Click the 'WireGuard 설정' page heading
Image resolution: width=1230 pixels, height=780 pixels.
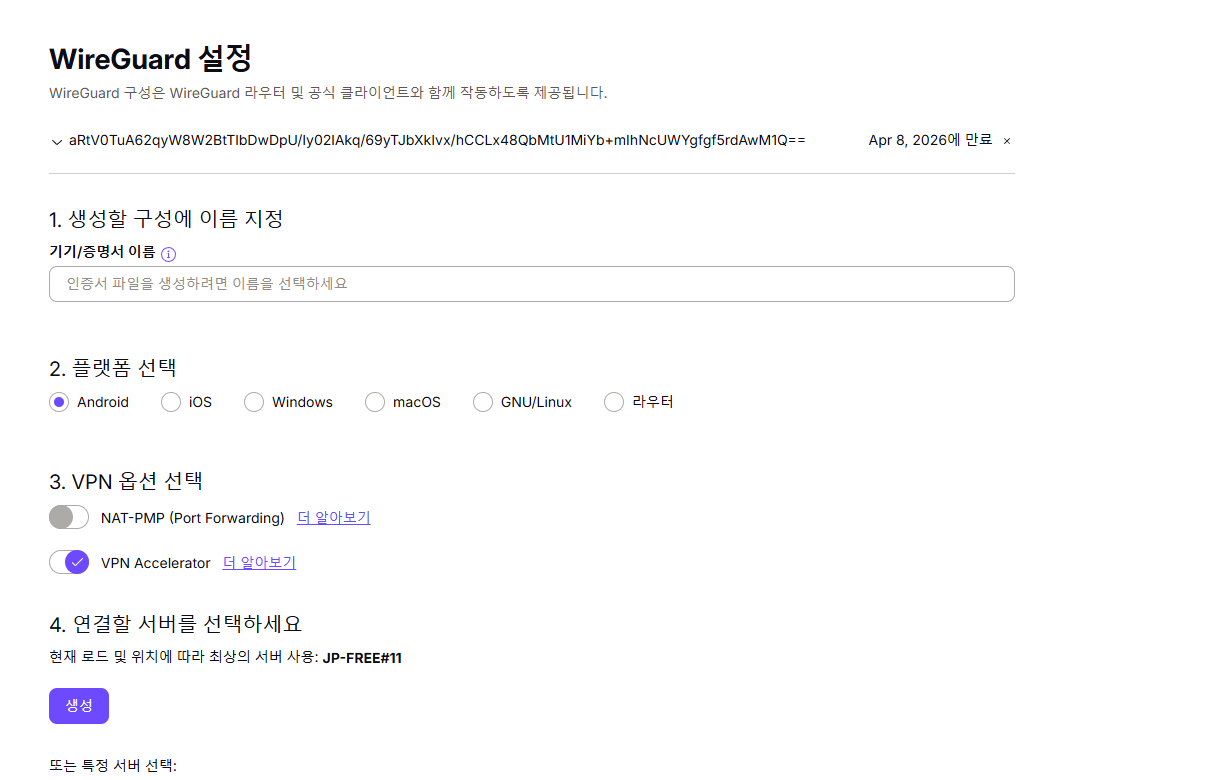coord(150,58)
